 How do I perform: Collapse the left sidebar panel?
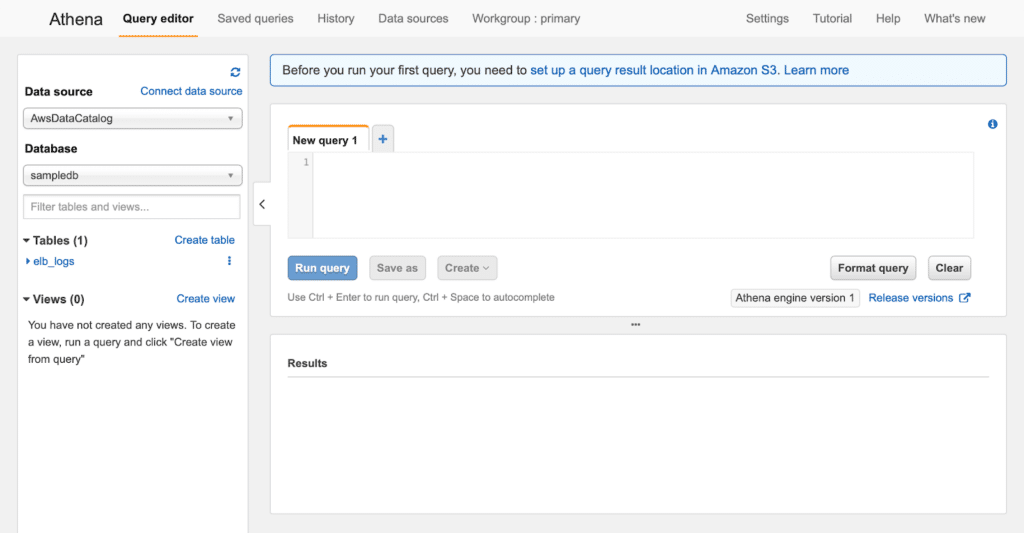point(262,204)
